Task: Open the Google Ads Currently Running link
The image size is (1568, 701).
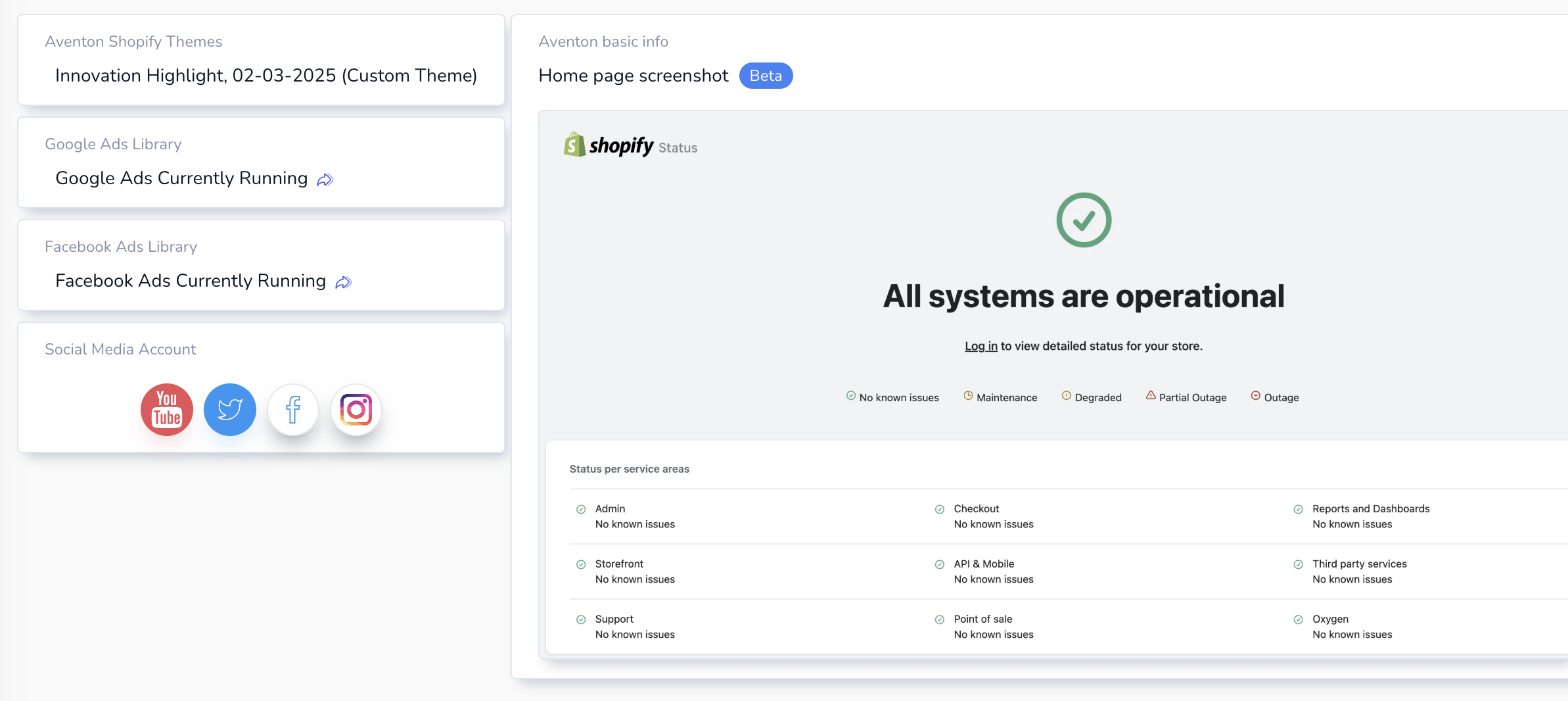Action: click(x=181, y=178)
